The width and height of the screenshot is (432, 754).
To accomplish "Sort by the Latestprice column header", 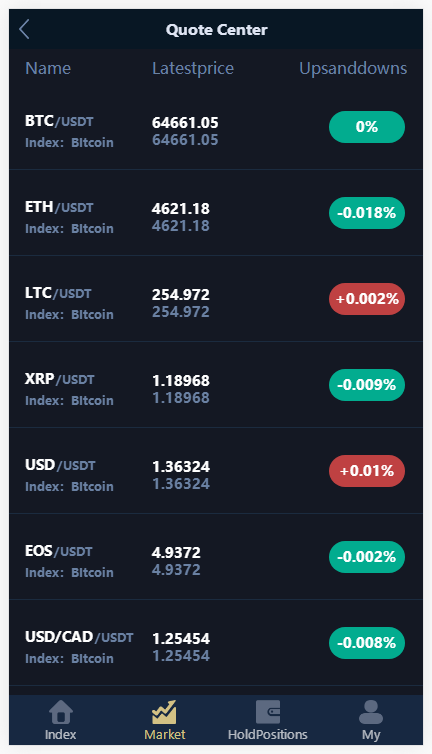I will point(193,68).
